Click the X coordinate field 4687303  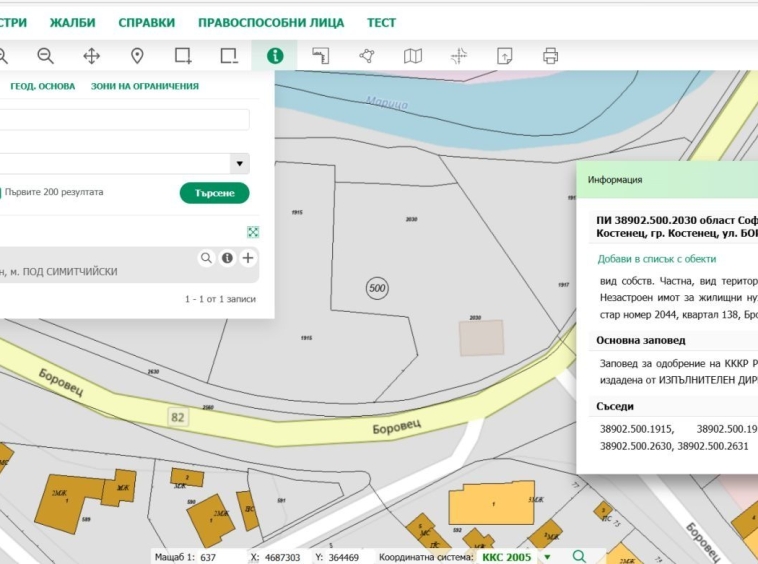[x=283, y=557]
